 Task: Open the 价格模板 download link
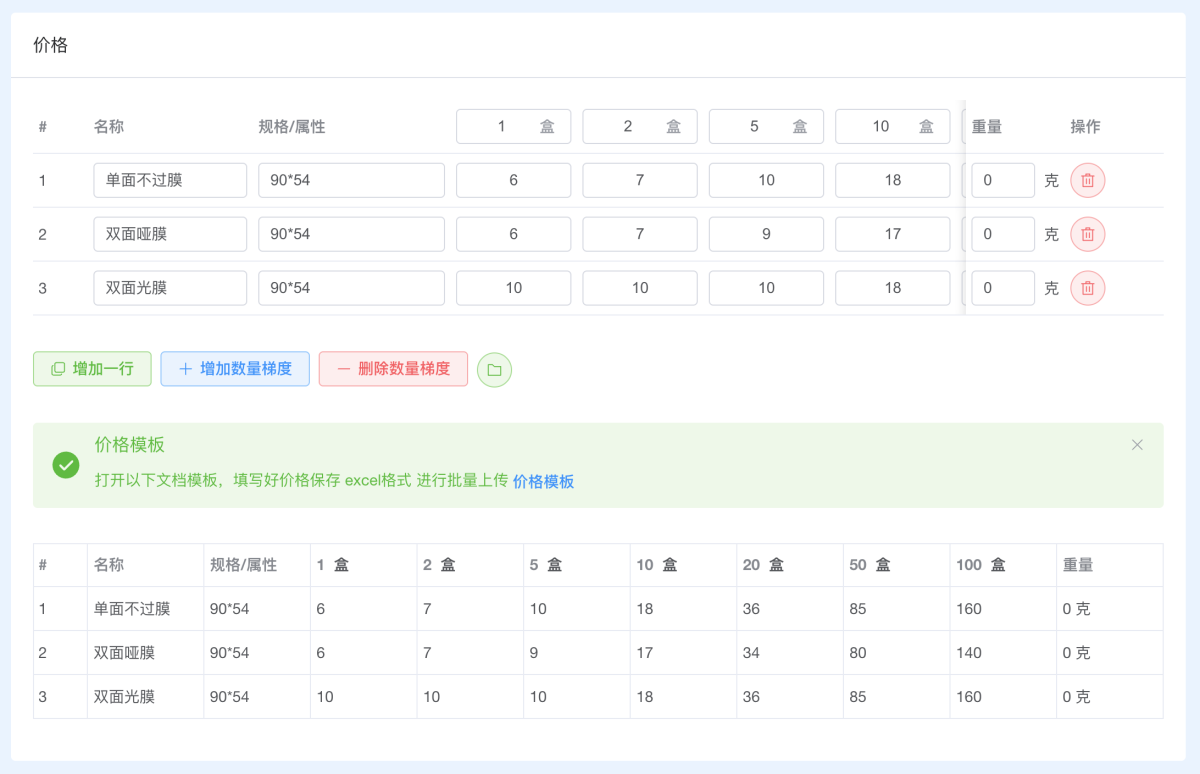click(x=542, y=481)
